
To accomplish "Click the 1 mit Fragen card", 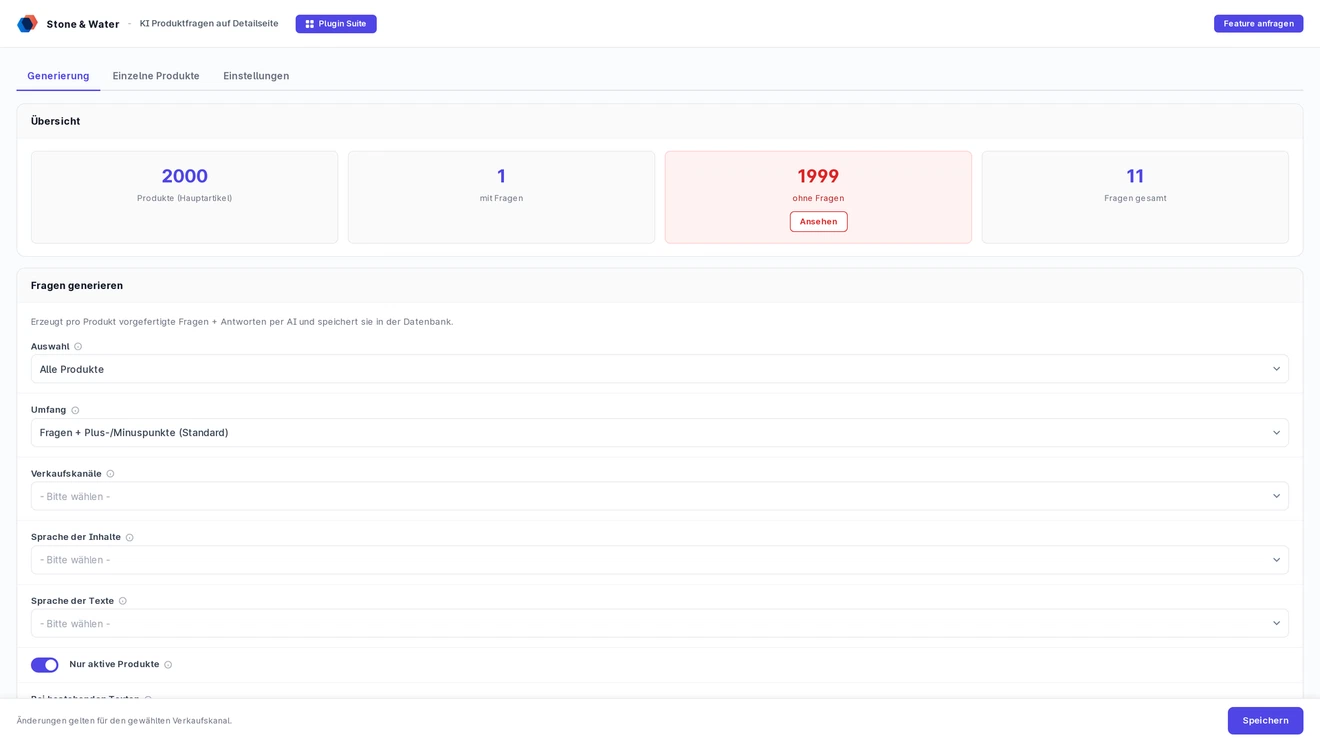I will (501, 197).
